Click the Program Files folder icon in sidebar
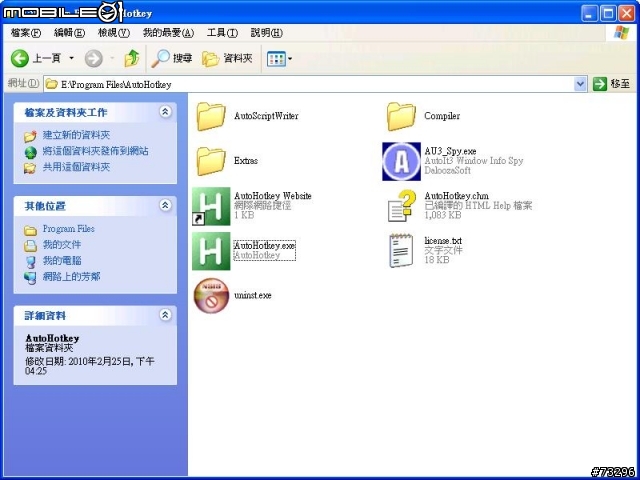640x480 pixels. pyautogui.click(x=30, y=230)
